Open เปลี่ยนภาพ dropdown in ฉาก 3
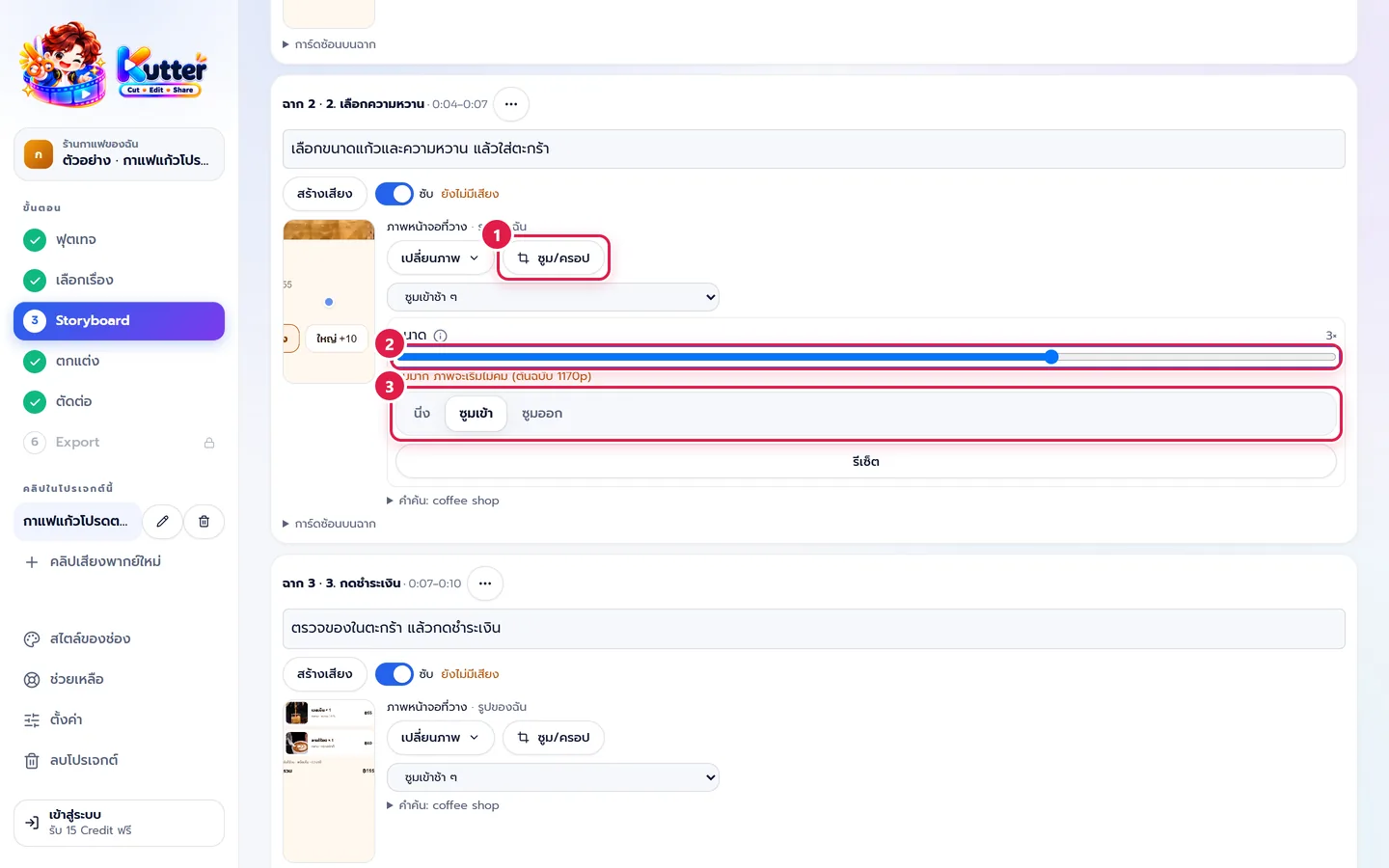 tap(441, 738)
